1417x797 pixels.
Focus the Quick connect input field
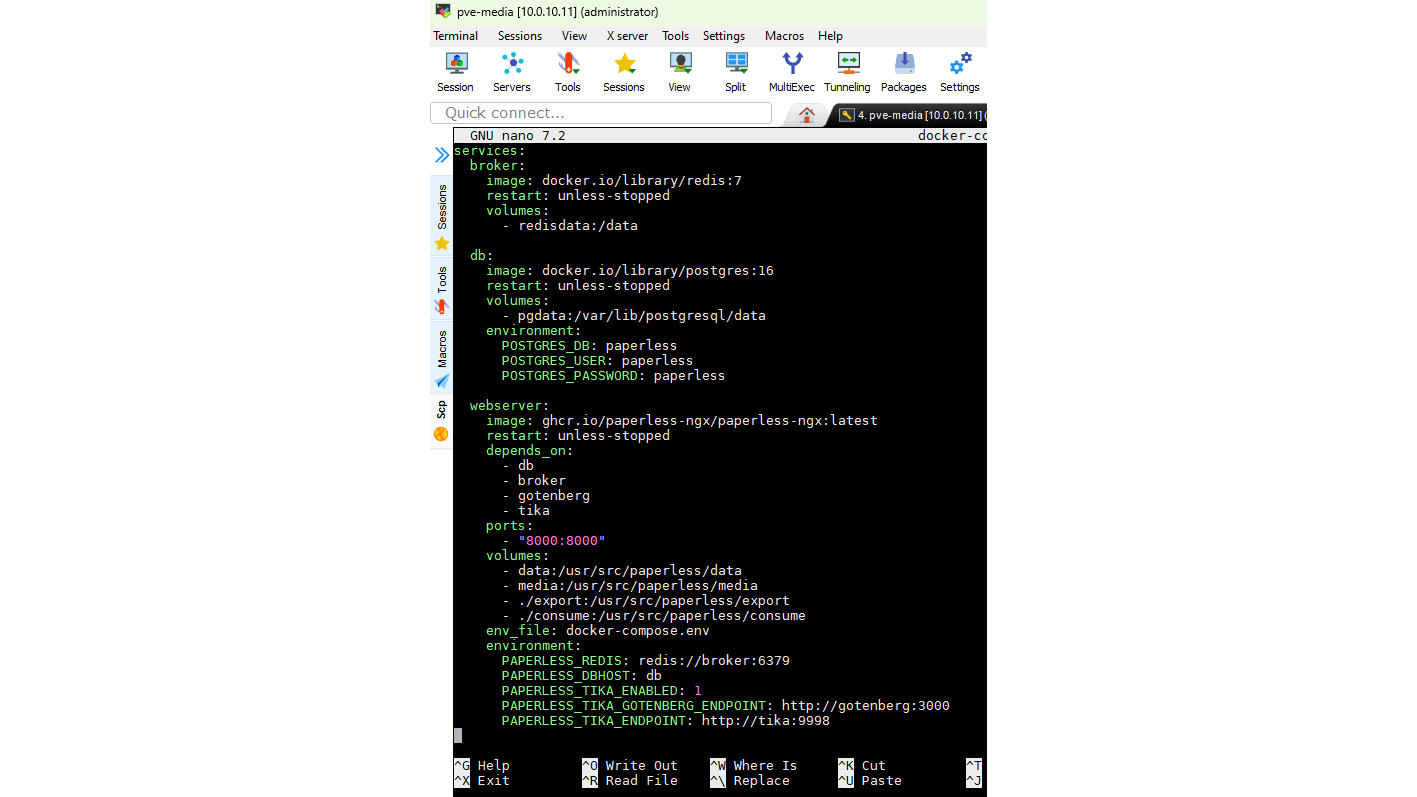click(601, 113)
